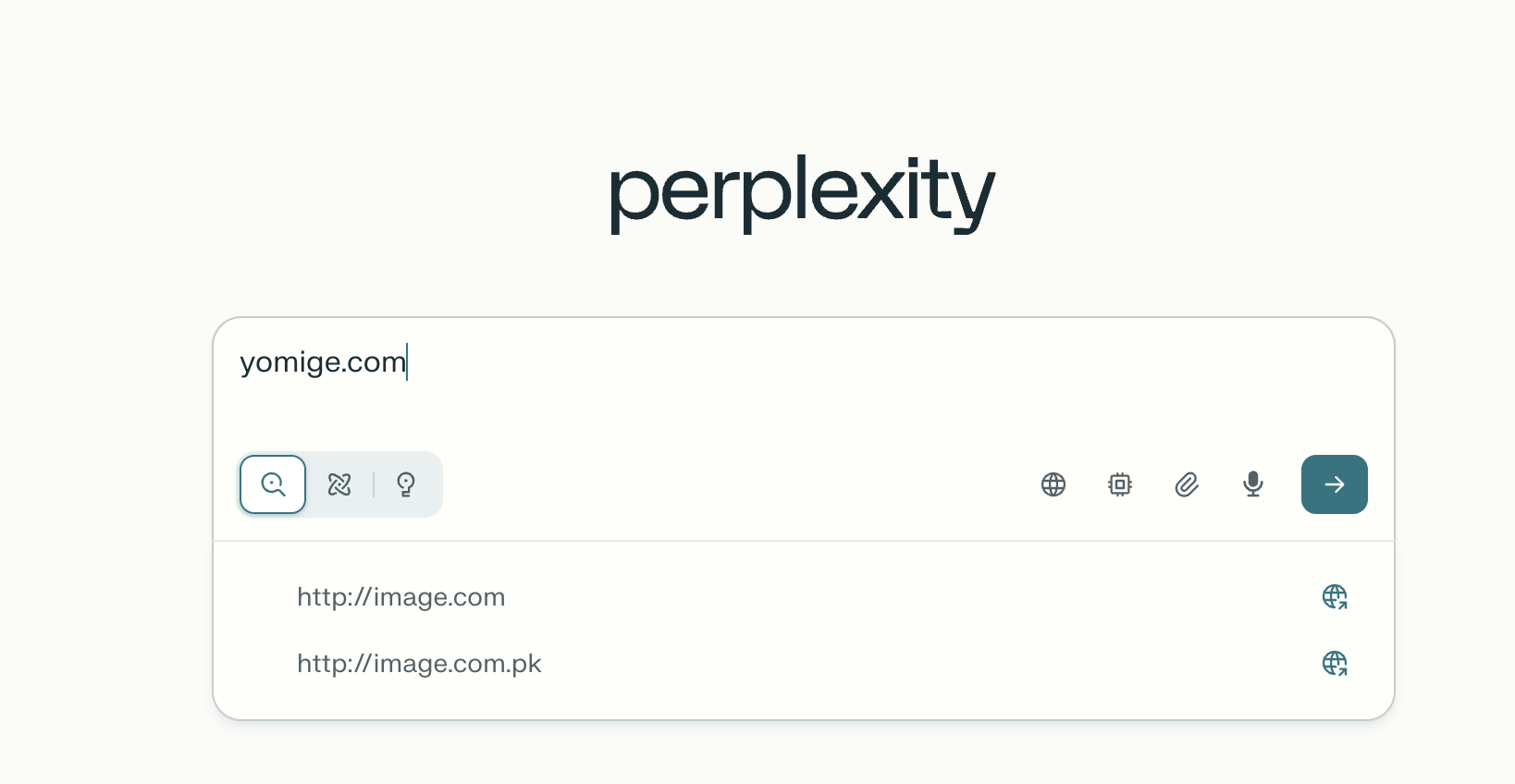Open image.com via its globe-arrow icon

click(1335, 597)
